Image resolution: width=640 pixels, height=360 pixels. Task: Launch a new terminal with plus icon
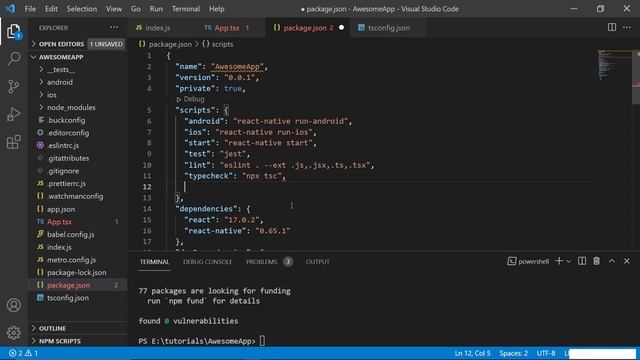tap(559, 261)
